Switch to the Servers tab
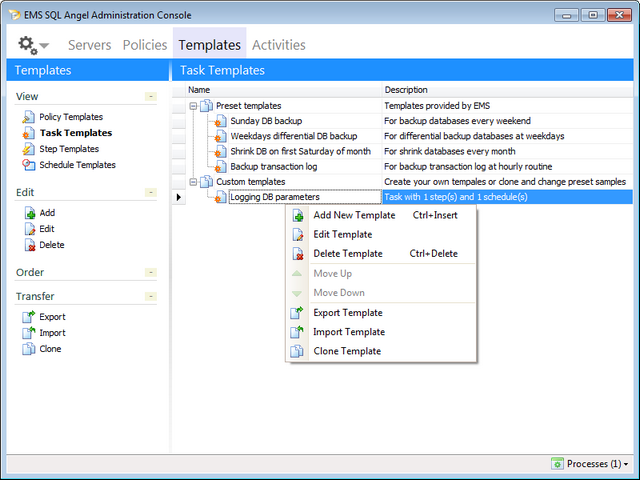640x480 pixels. (x=89, y=45)
